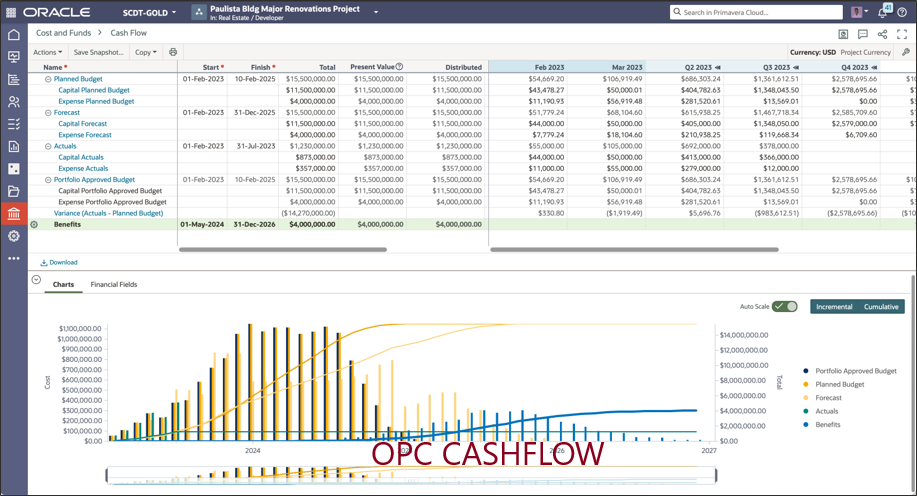This screenshot has width=917, height=496.
Task: Click the Download link below the table
Action: click(59, 263)
